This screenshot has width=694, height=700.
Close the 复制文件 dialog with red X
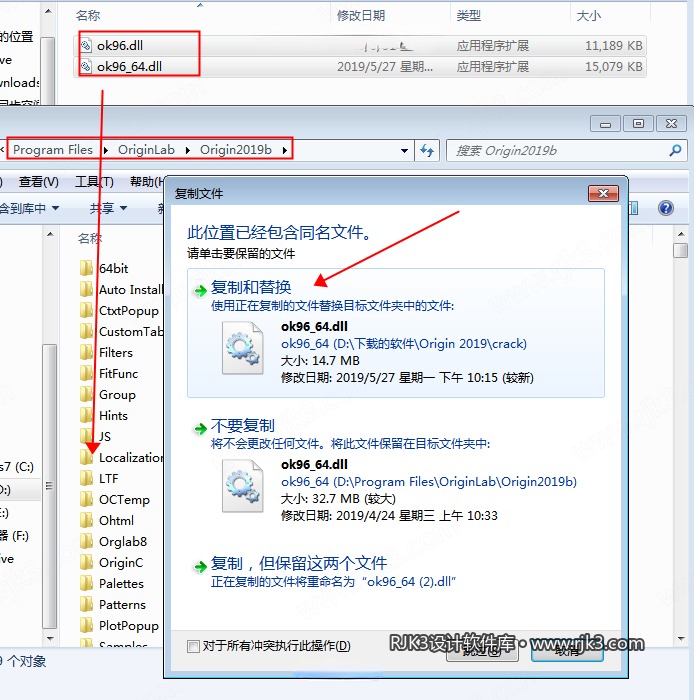(603, 193)
